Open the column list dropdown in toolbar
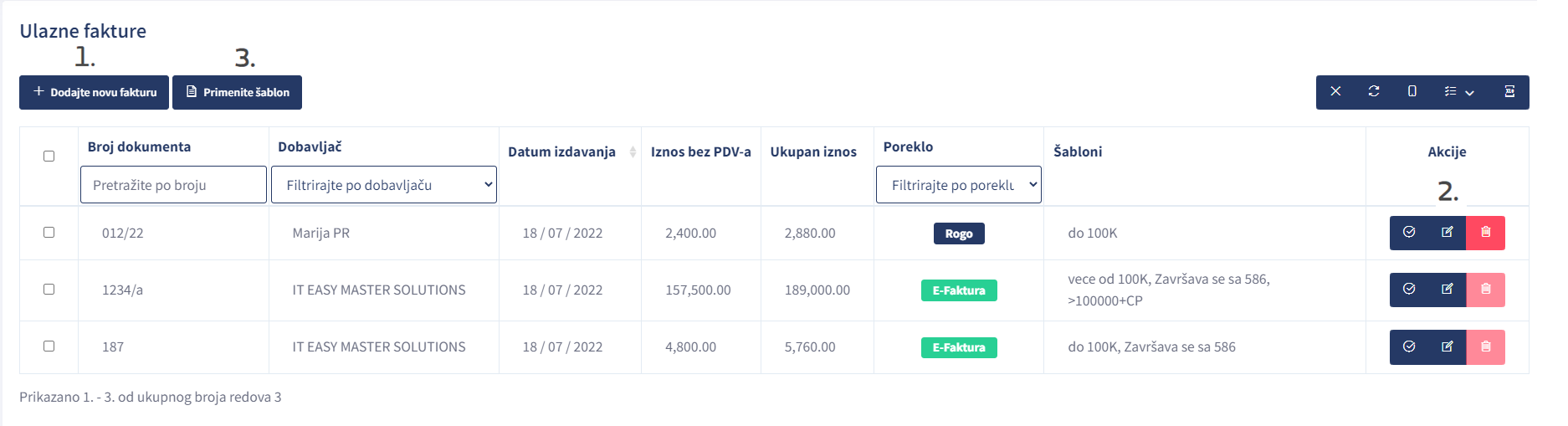This screenshot has height=426, width=1568. tap(1459, 92)
